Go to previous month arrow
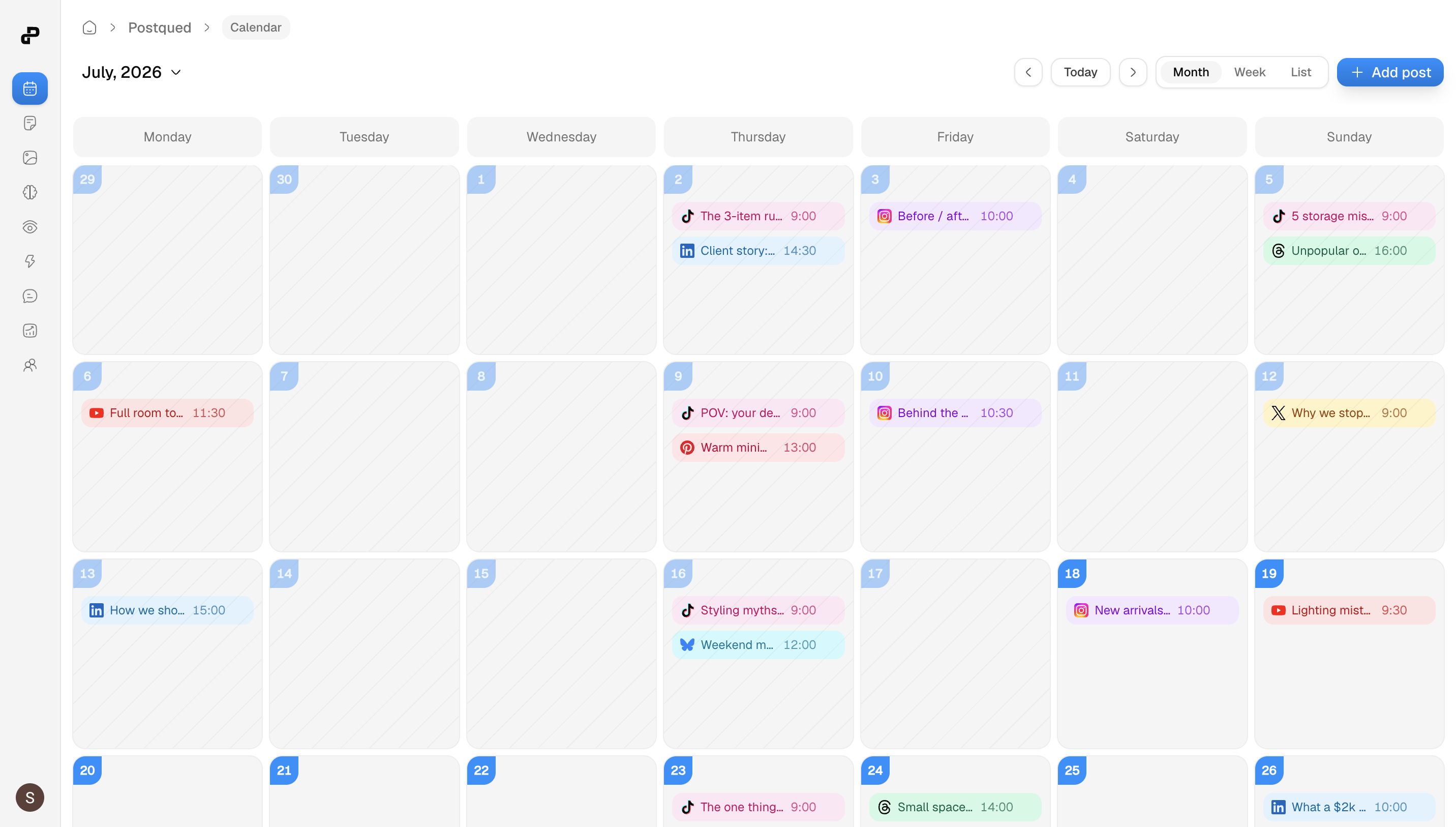 [x=1028, y=72]
